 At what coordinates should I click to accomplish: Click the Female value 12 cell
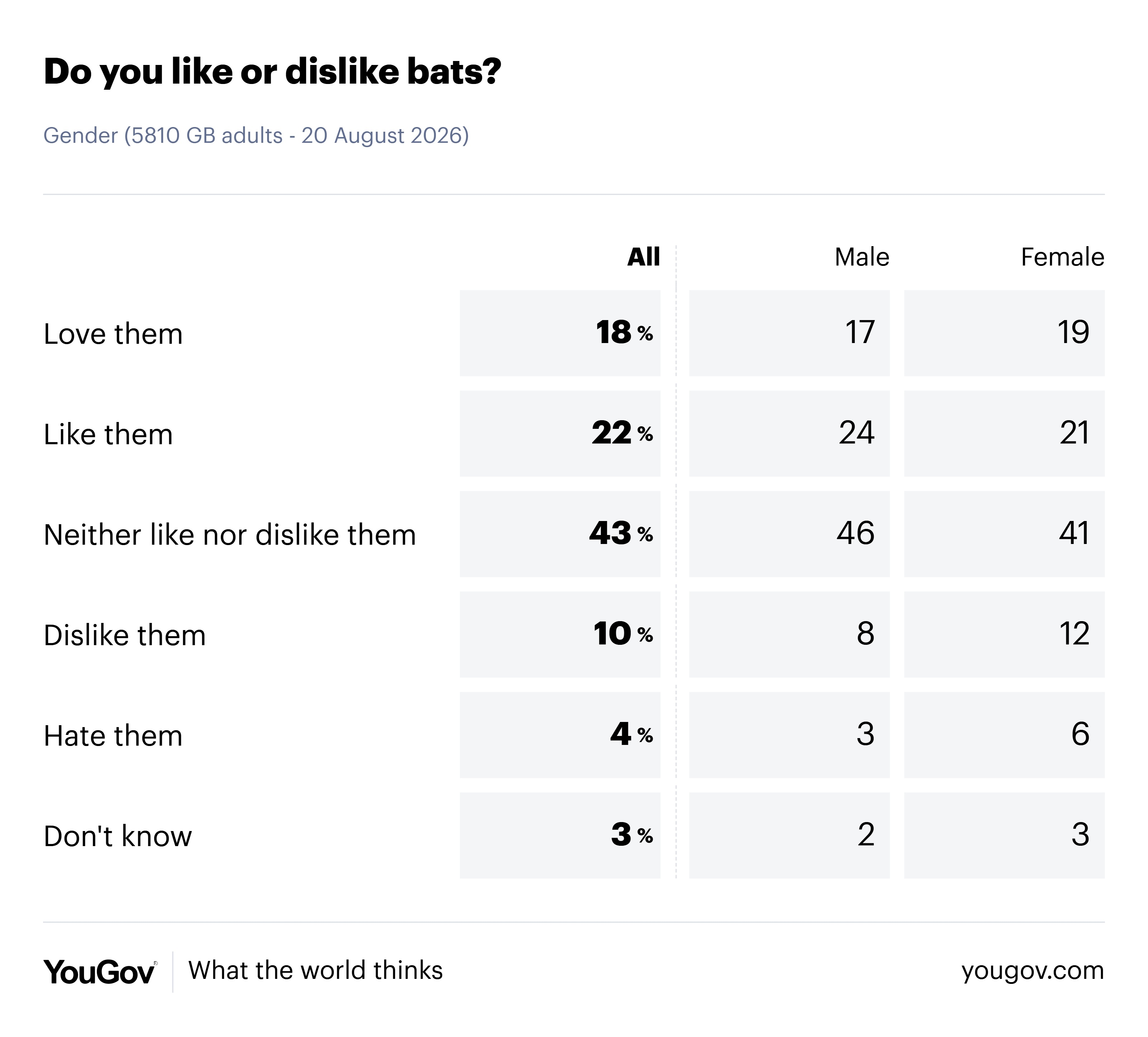coord(1004,634)
